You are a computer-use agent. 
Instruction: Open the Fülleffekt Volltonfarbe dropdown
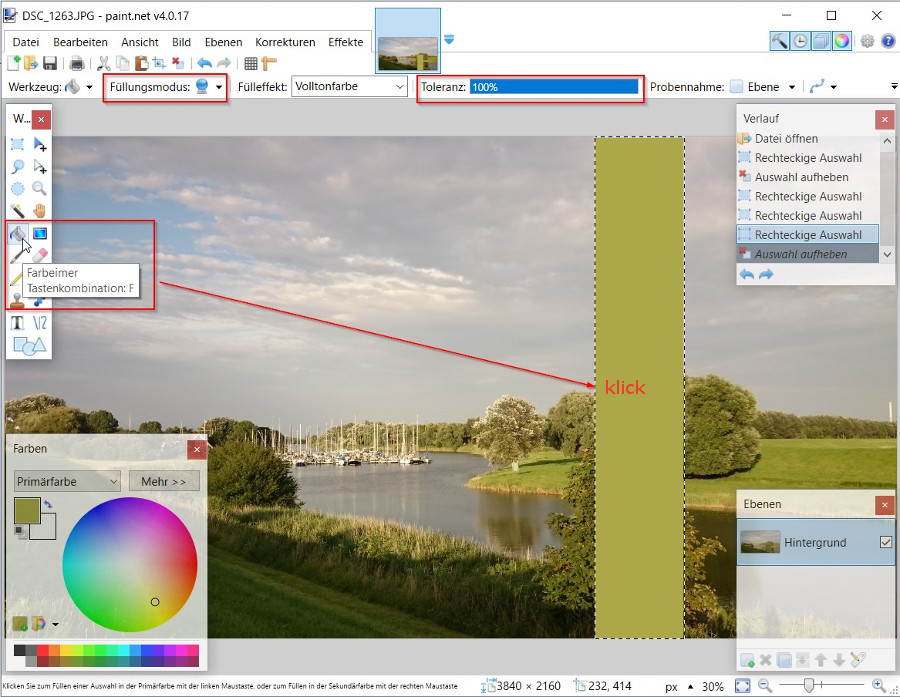[349, 87]
